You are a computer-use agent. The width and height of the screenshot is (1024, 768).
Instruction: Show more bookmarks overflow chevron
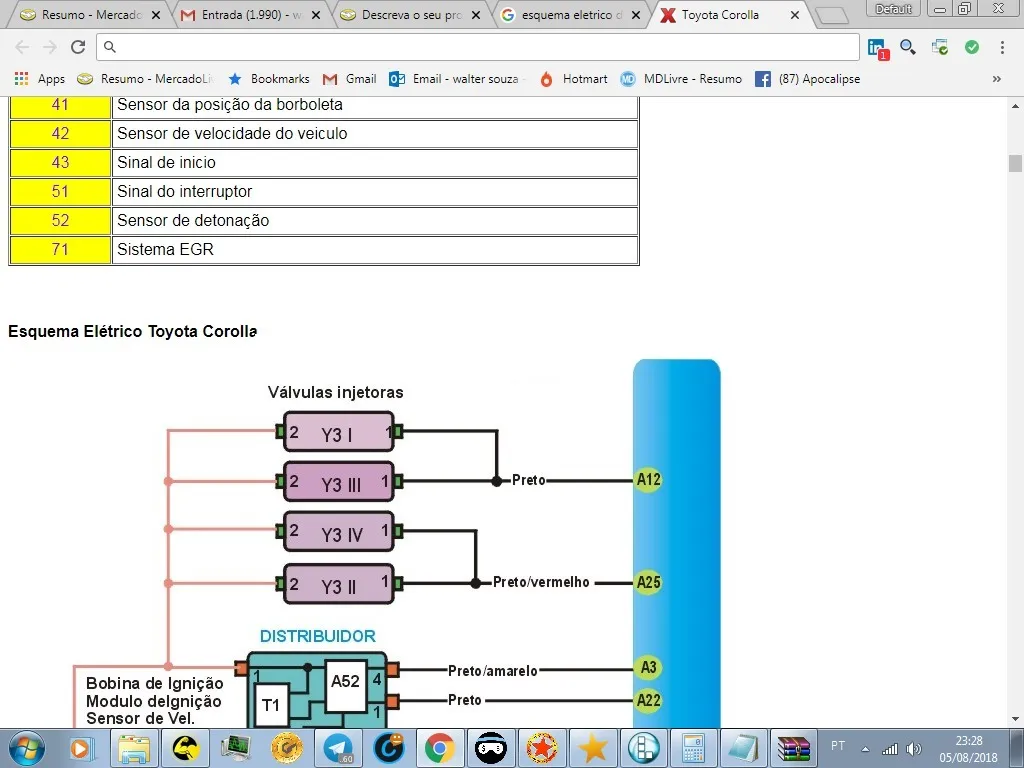[x=997, y=79]
